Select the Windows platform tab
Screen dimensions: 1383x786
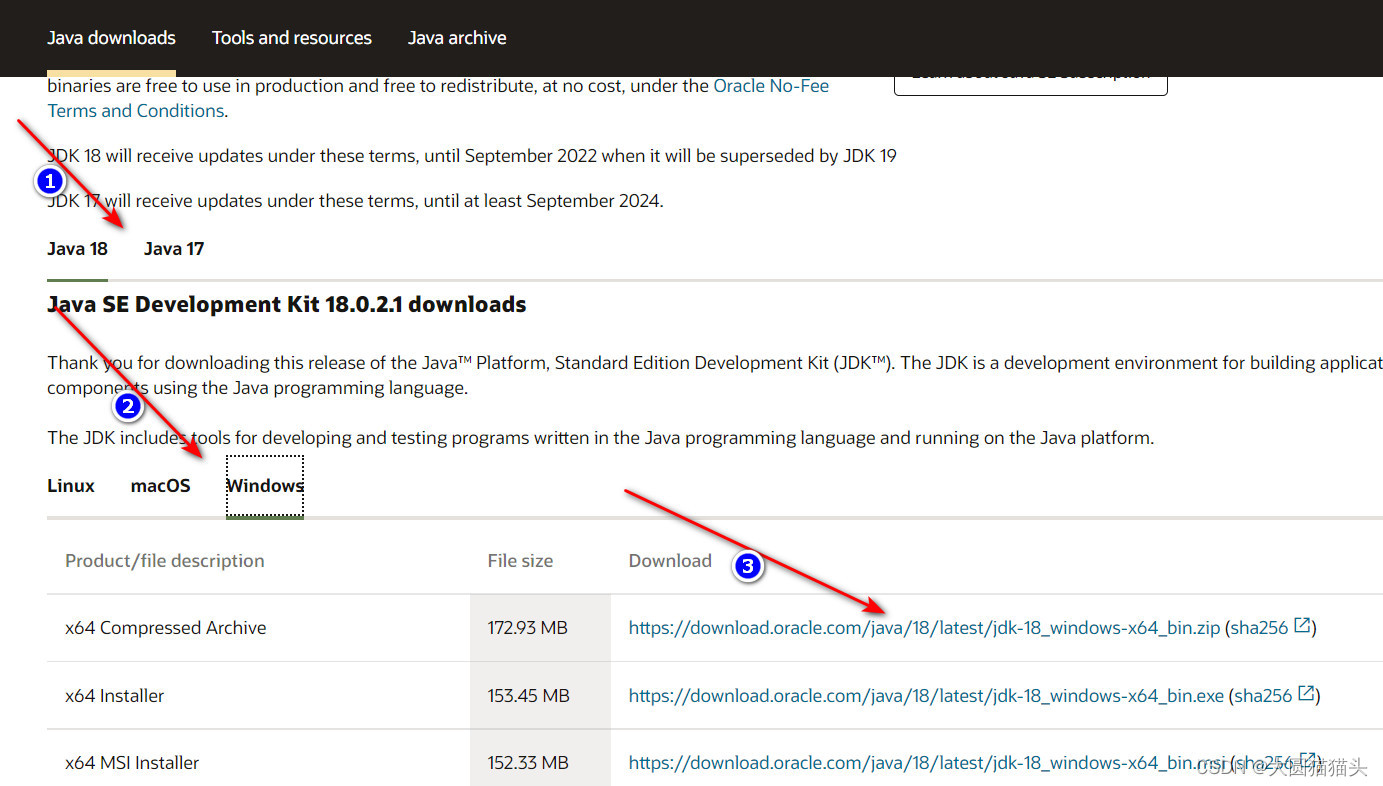265,486
